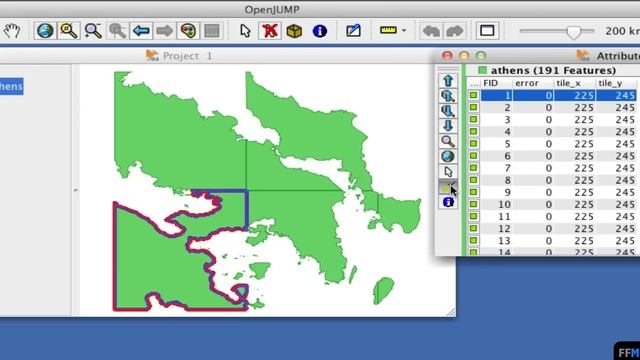This screenshot has width=640, height=360.
Task: Click the icon under the mouse pointer in Attributes
Action: click(448, 187)
